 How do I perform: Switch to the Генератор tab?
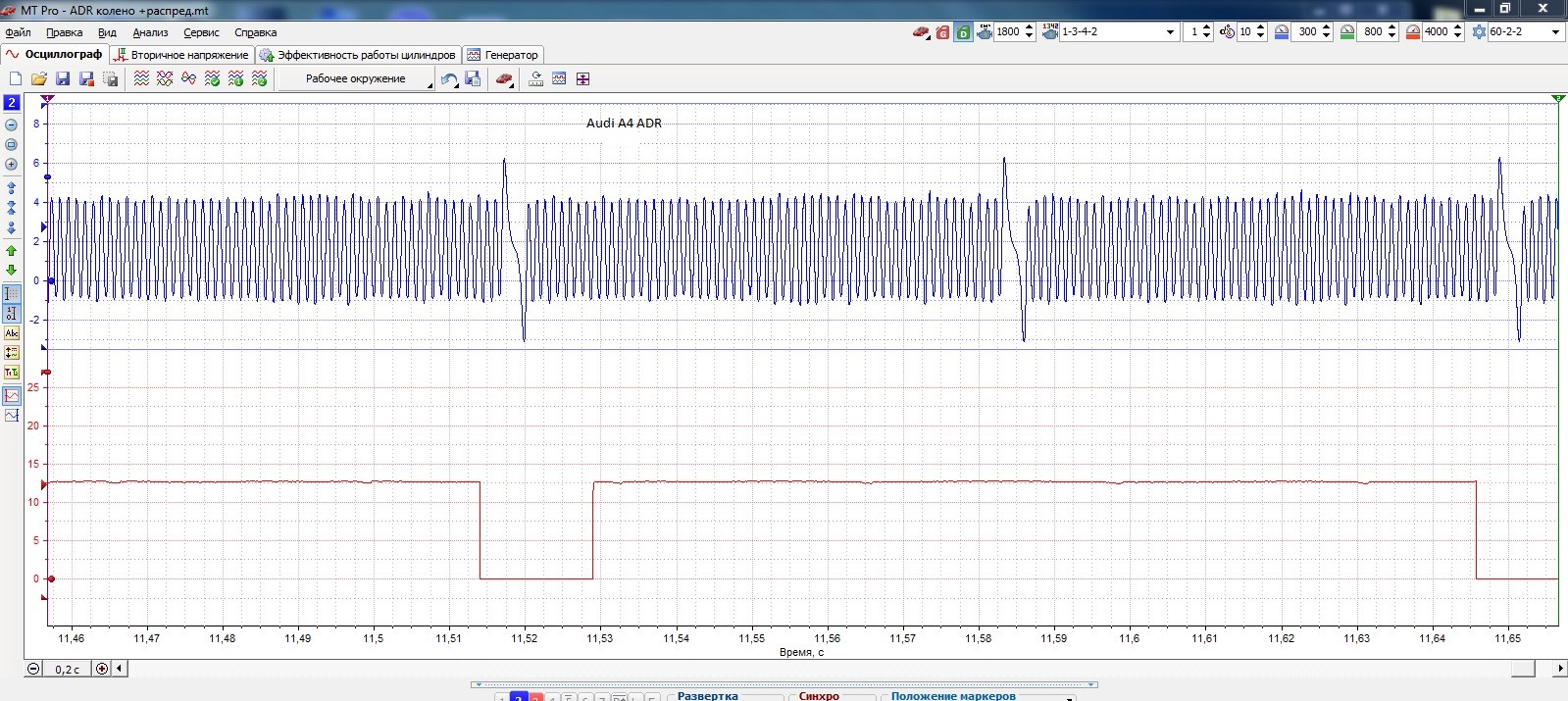coord(503,55)
